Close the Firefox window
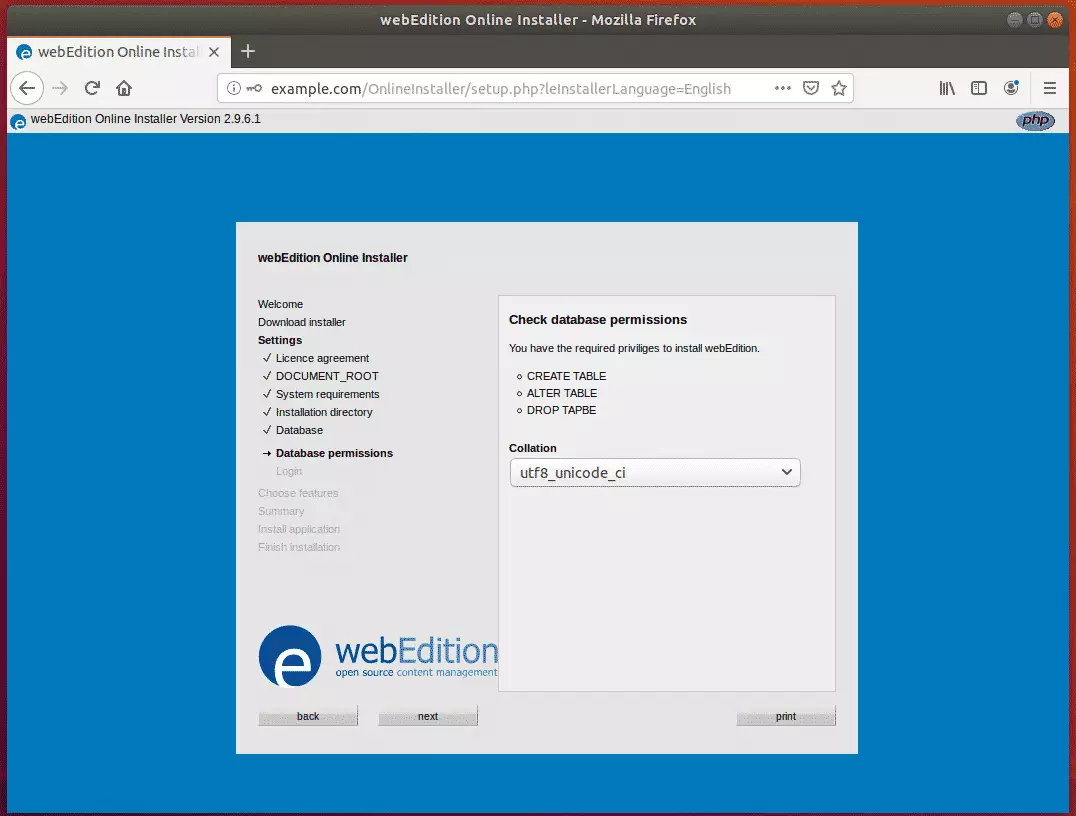Image resolution: width=1076 pixels, height=816 pixels. coord(1055,20)
